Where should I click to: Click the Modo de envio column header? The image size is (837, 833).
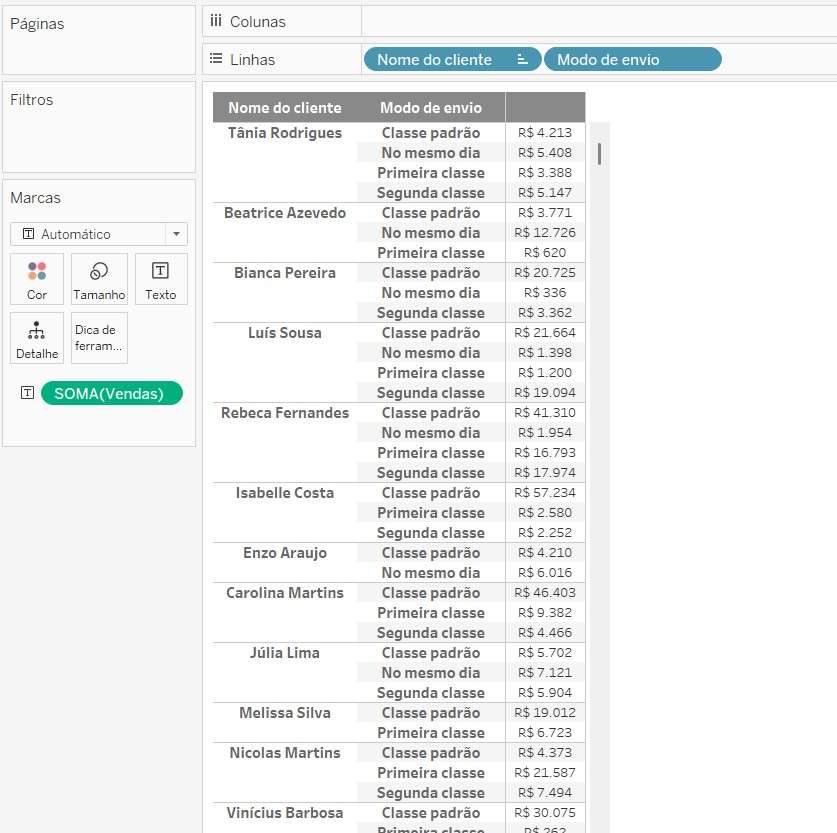point(430,108)
